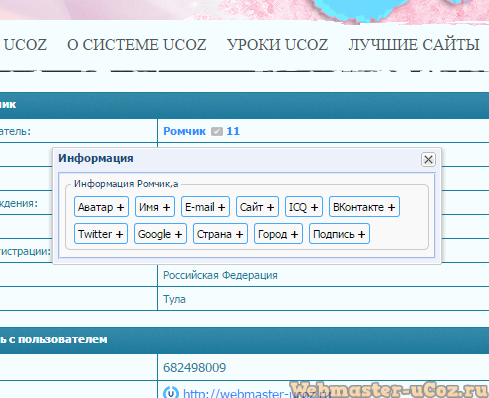
Task: Select the ICQ number 682498009
Action: coord(194,368)
